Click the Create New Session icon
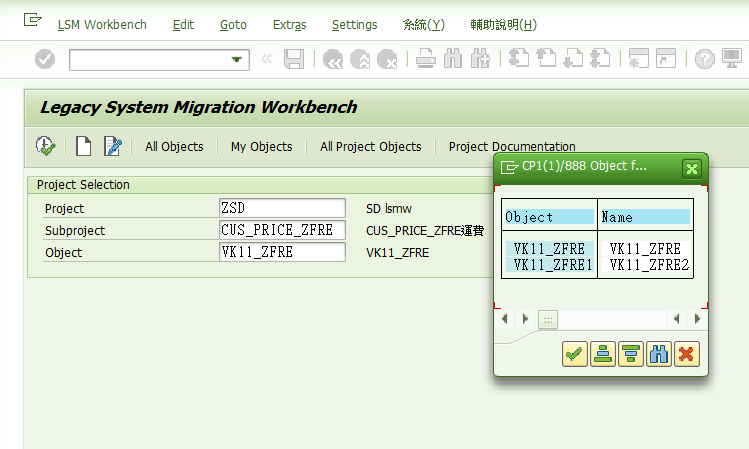 [639, 58]
